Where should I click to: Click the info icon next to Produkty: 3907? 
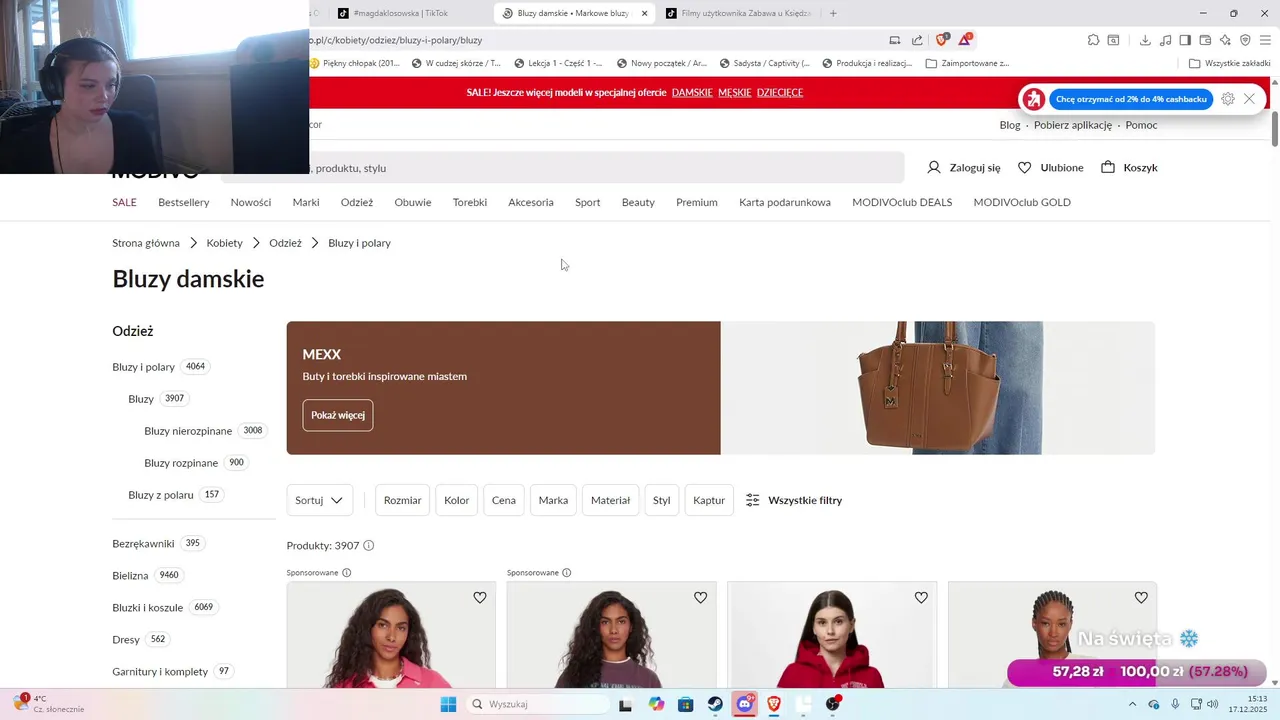point(368,545)
